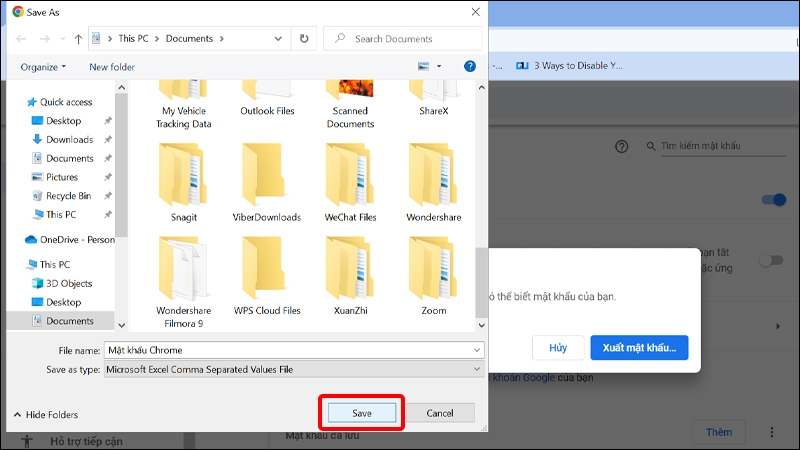
Task: Open the ShareX folder
Action: click(434, 99)
